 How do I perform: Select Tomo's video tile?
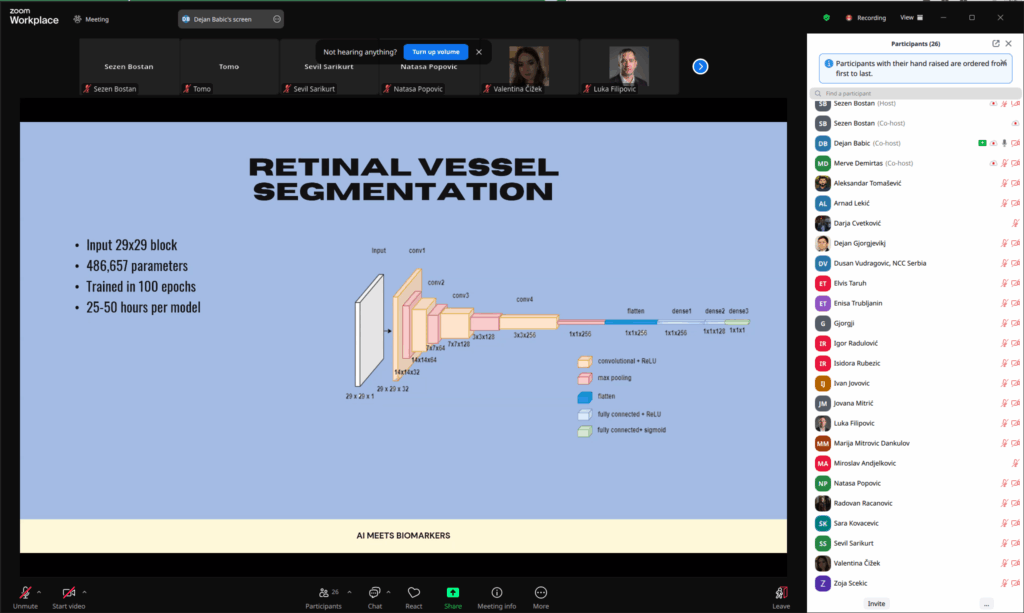229,67
